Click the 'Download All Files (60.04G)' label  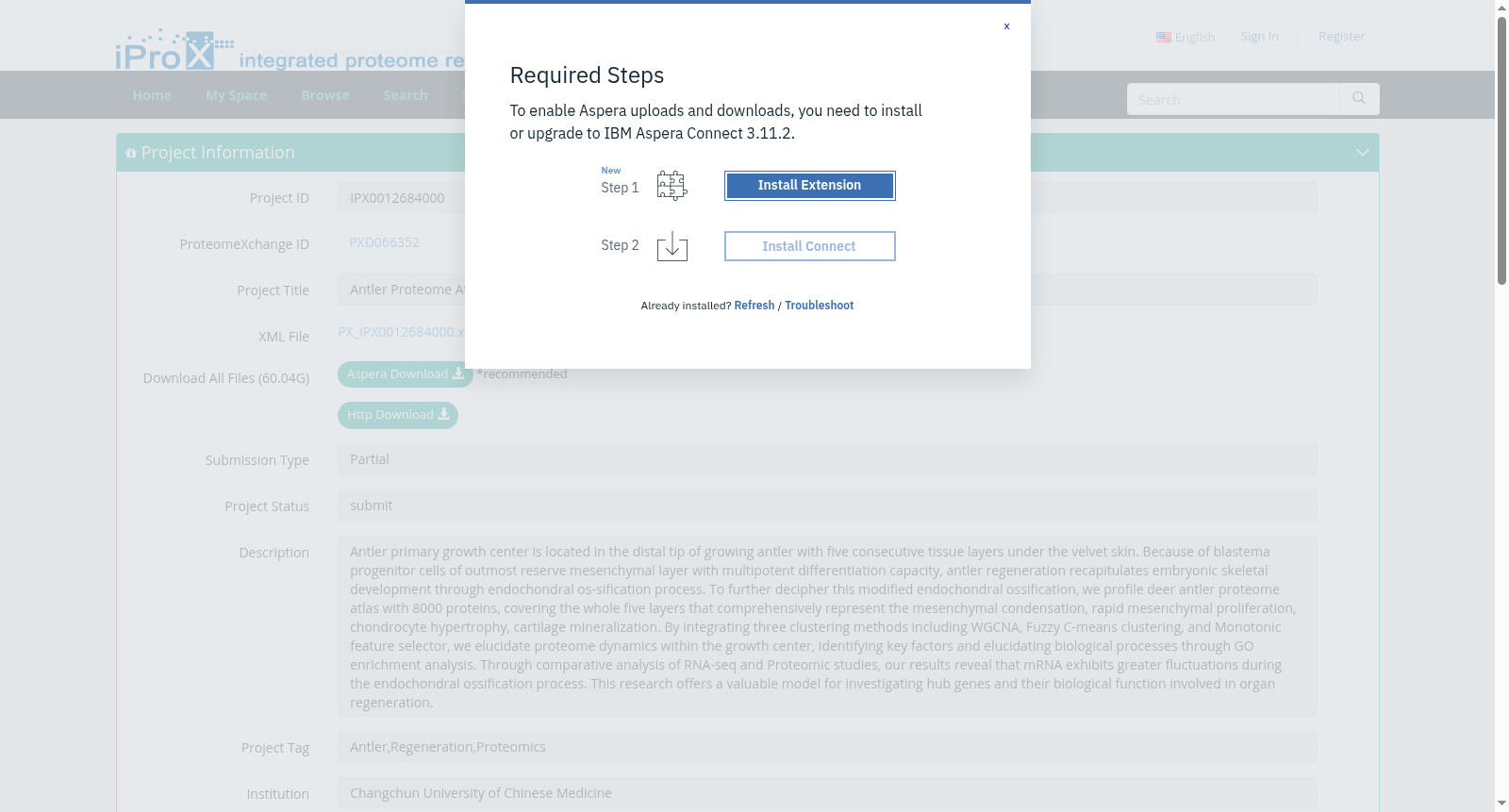(226, 378)
